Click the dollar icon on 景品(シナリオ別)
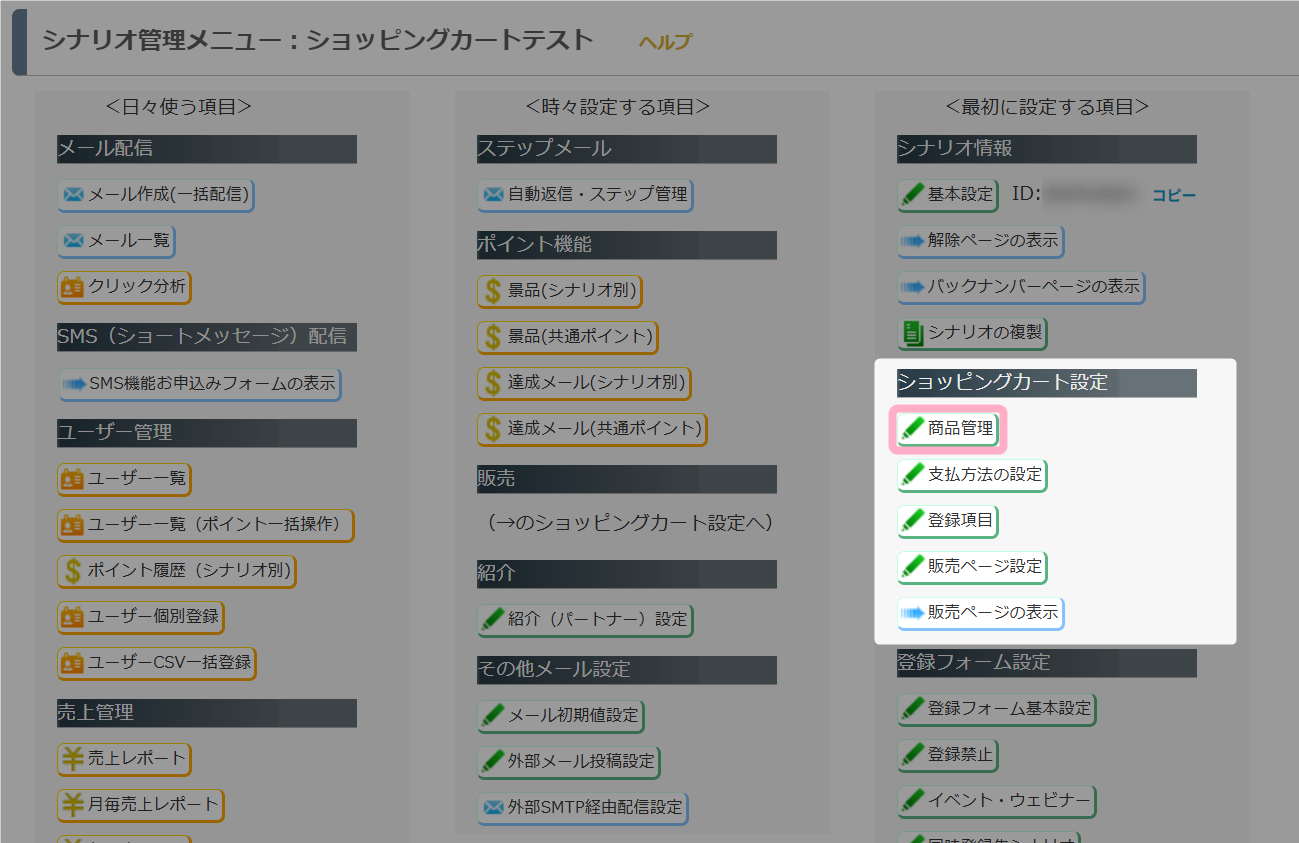Screen dimensions: 1299x843 pos(492,291)
